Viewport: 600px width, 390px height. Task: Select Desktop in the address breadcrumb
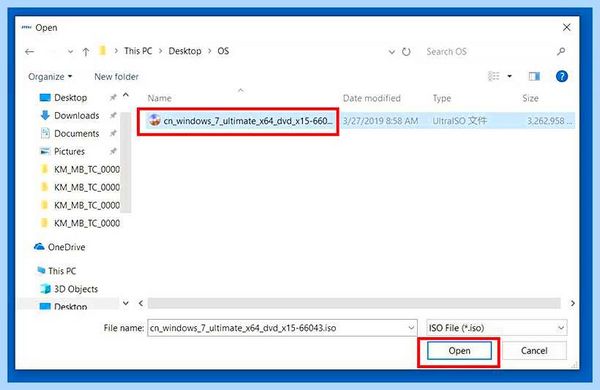tap(185, 51)
